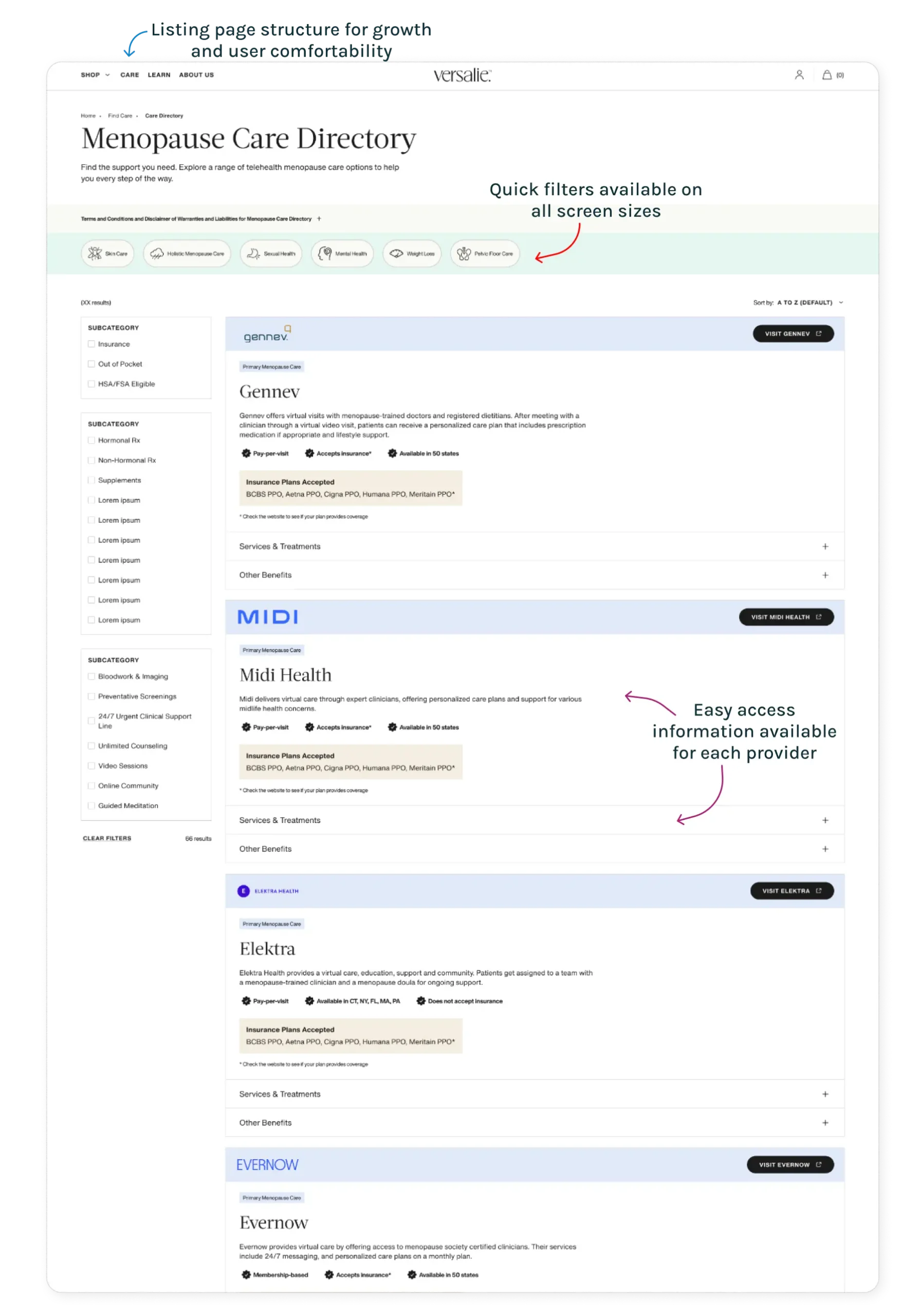The width and height of the screenshot is (920, 1316).
Task: Open the Care menu item
Action: pyautogui.click(x=130, y=75)
